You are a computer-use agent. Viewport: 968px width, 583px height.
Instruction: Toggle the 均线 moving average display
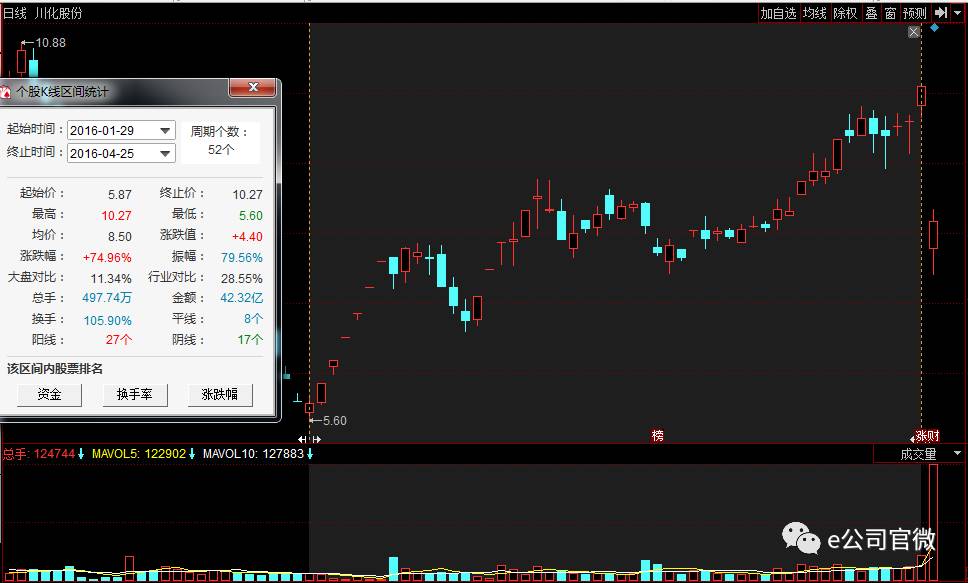(815, 13)
